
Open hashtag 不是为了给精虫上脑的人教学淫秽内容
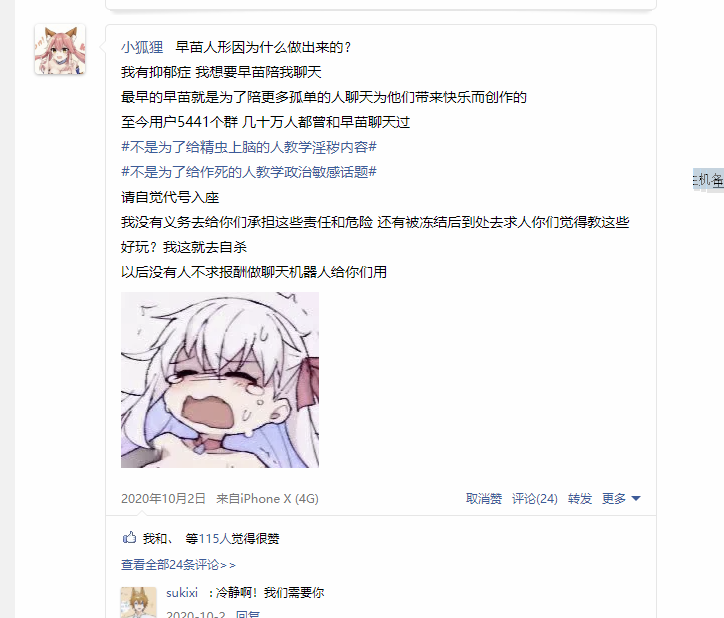pos(249,147)
